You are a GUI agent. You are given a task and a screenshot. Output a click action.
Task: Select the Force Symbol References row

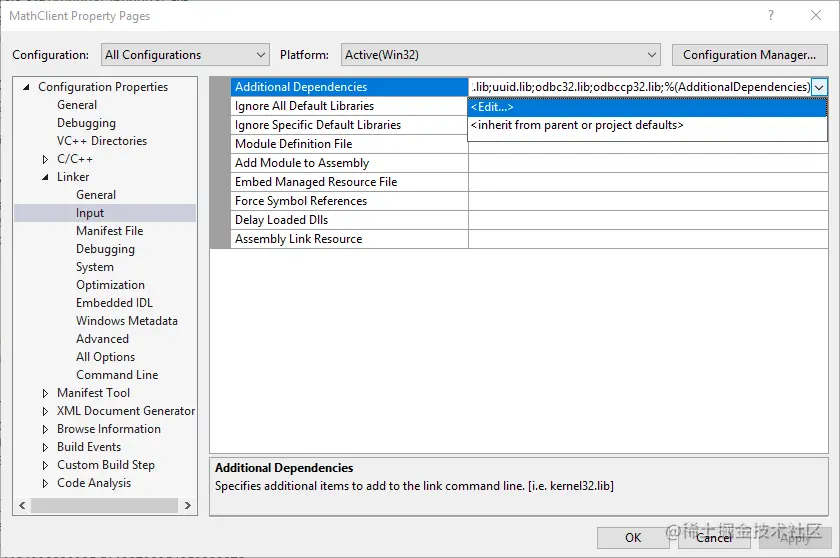click(x=349, y=201)
